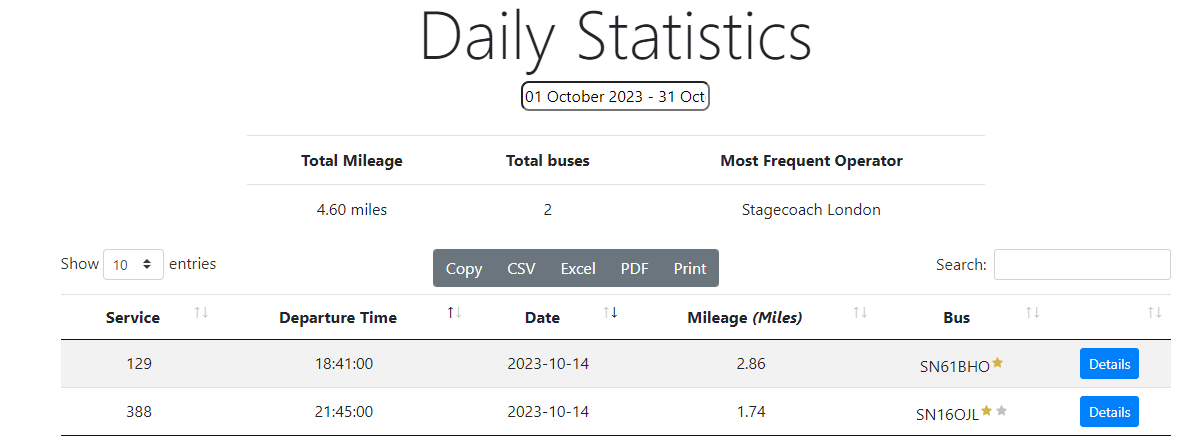Open the Show entries count dropdown

pyautogui.click(x=134, y=265)
